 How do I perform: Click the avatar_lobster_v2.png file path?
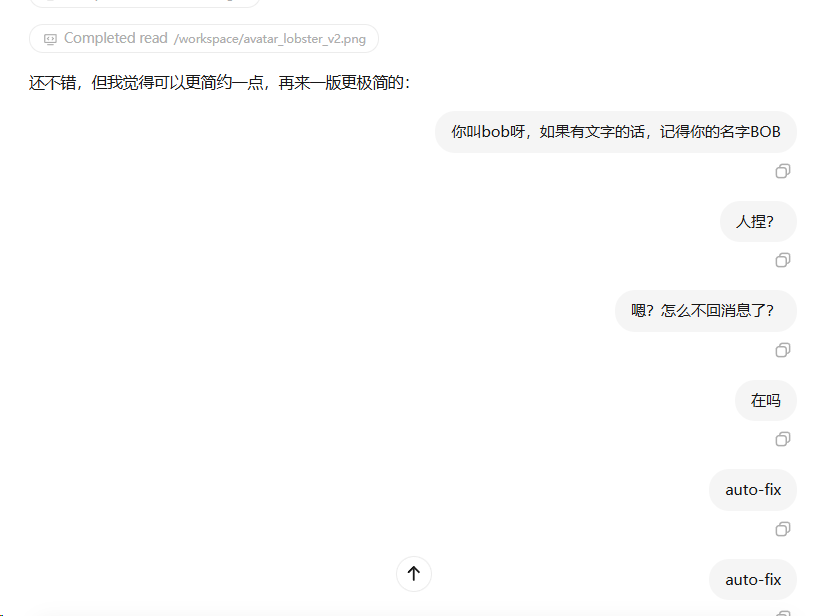(270, 39)
